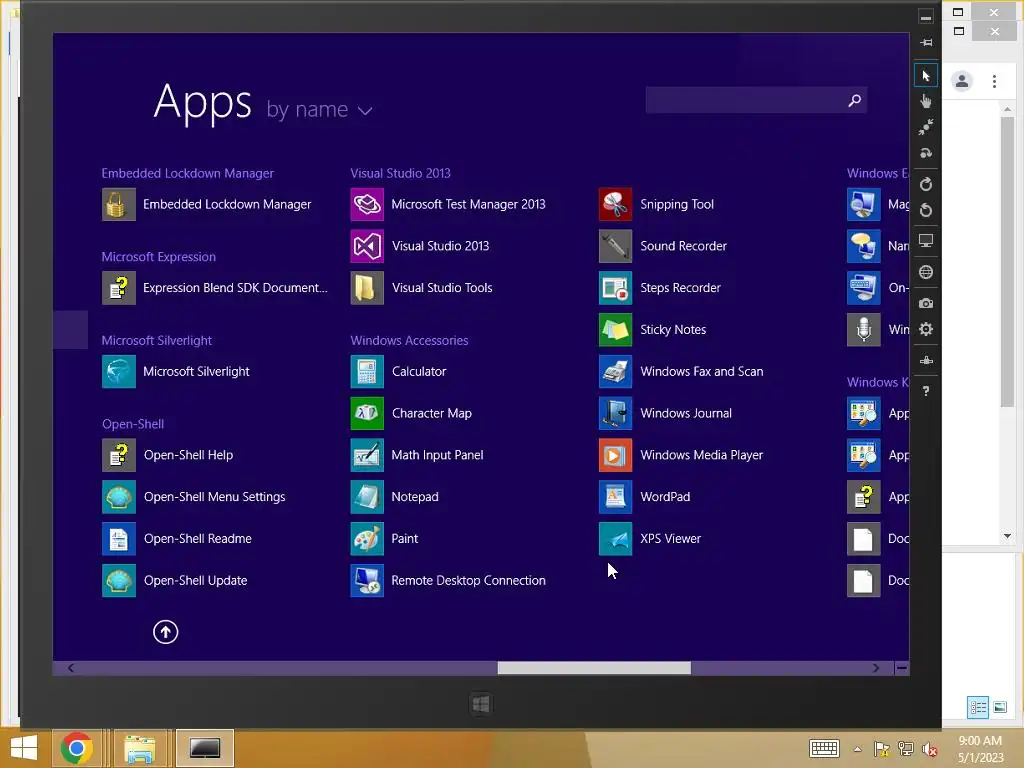Open the Chrome three-dot menu
The width and height of the screenshot is (1024, 768).
click(x=994, y=81)
